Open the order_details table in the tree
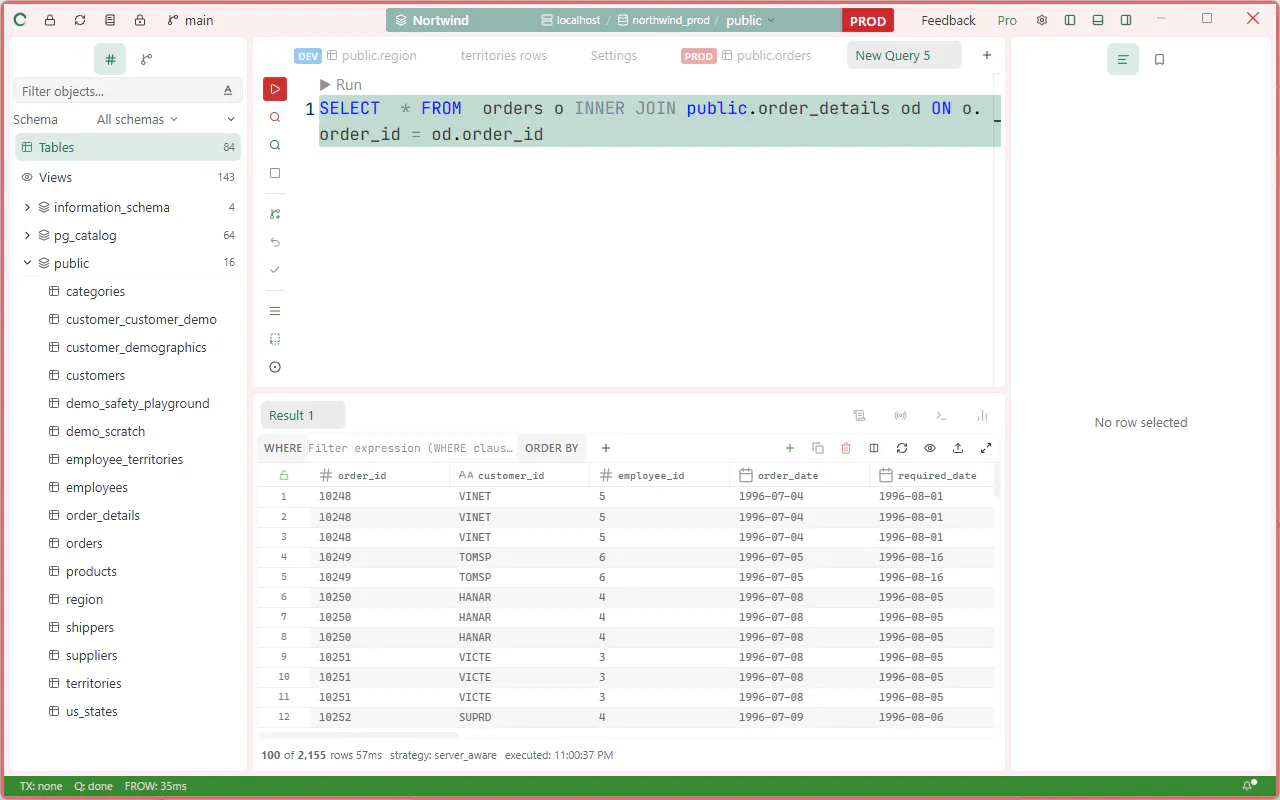1280x800 pixels. 103,515
